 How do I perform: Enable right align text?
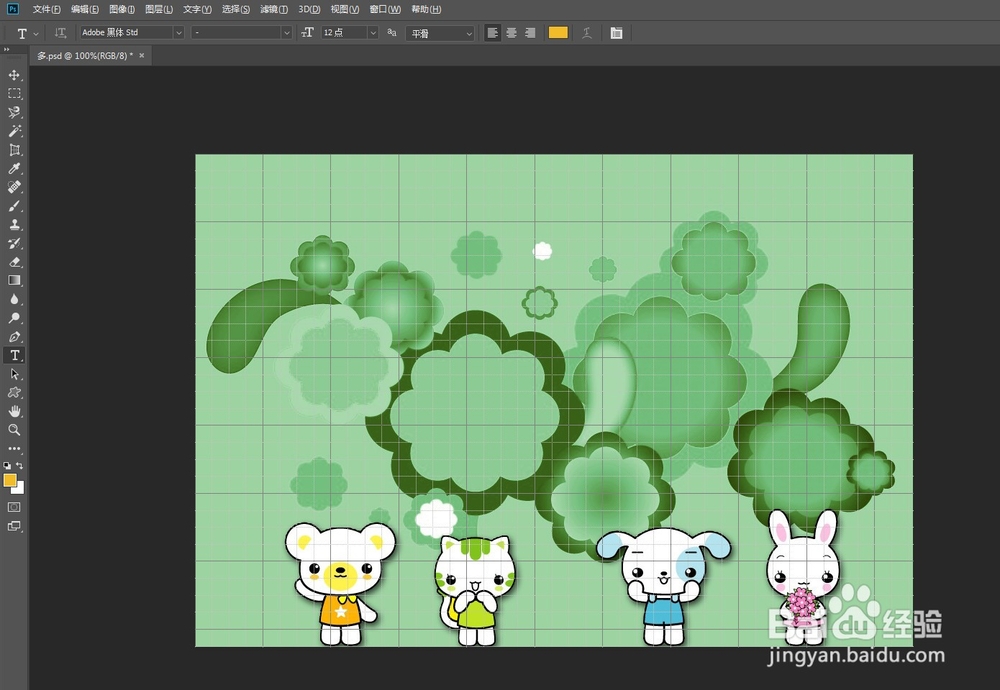pos(529,33)
